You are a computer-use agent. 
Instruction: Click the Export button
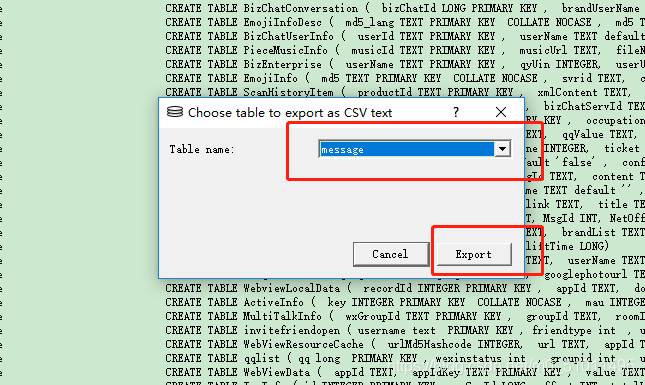pos(474,254)
